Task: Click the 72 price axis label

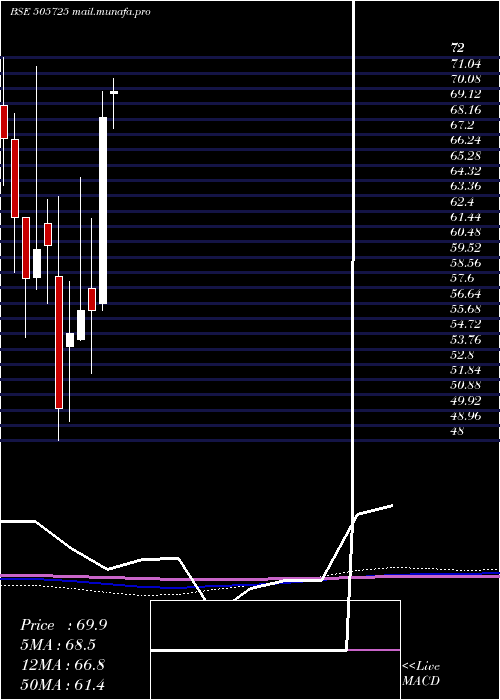Action: tap(458, 48)
